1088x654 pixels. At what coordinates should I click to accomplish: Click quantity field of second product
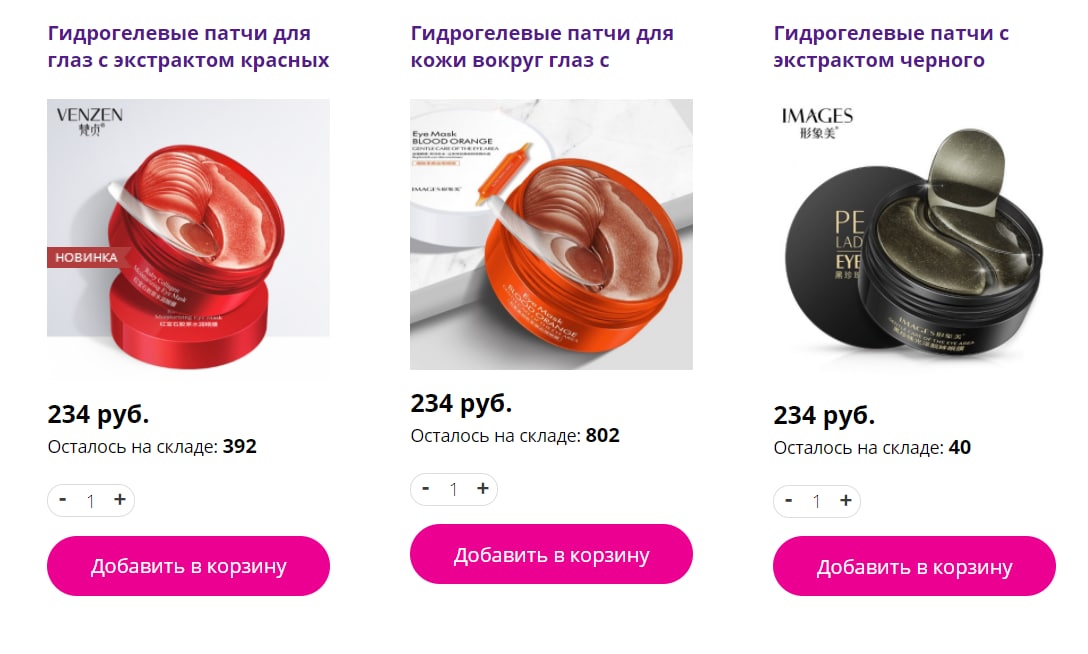tap(453, 490)
